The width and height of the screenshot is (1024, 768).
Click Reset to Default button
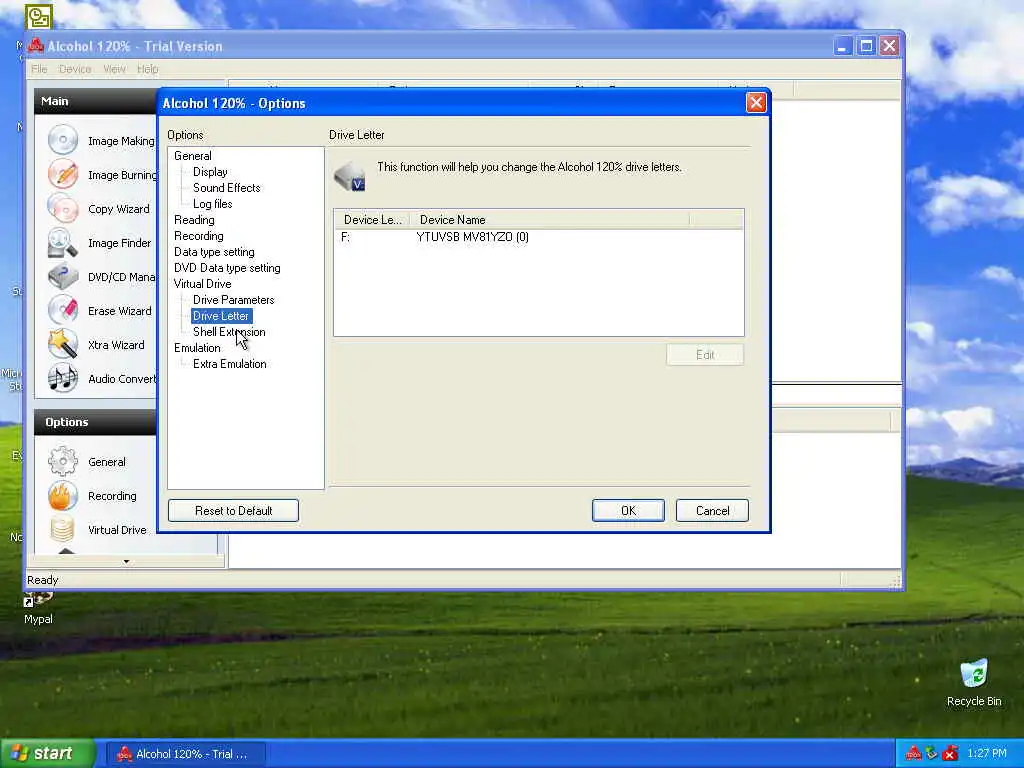[233, 511]
